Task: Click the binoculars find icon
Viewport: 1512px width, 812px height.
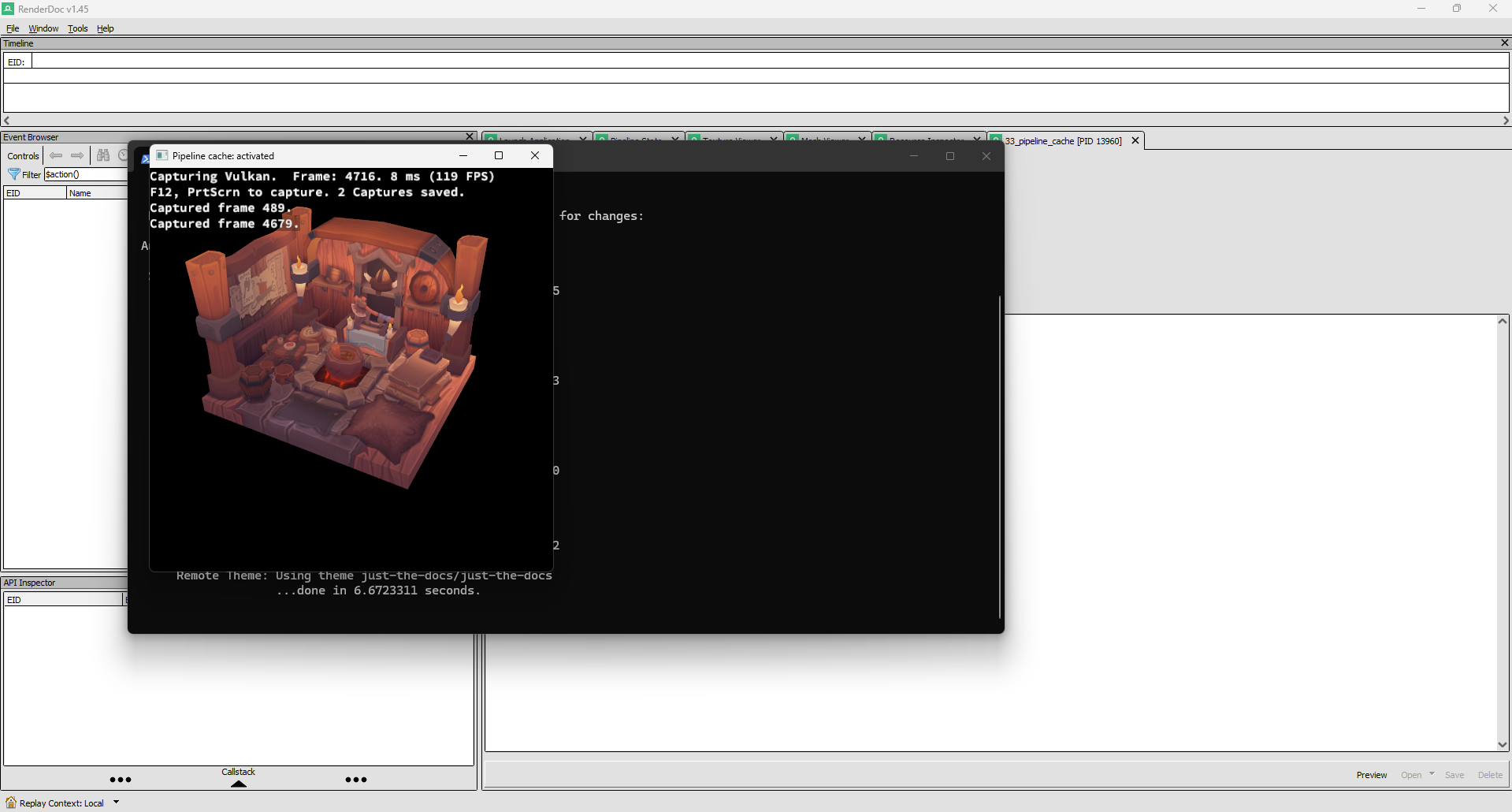Action: point(103,155)
